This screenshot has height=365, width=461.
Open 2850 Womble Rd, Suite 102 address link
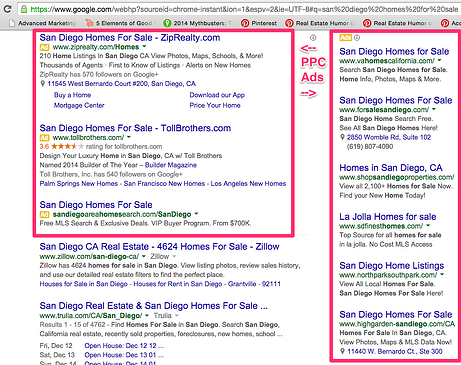pyautogui.click(x=389, y=137)
